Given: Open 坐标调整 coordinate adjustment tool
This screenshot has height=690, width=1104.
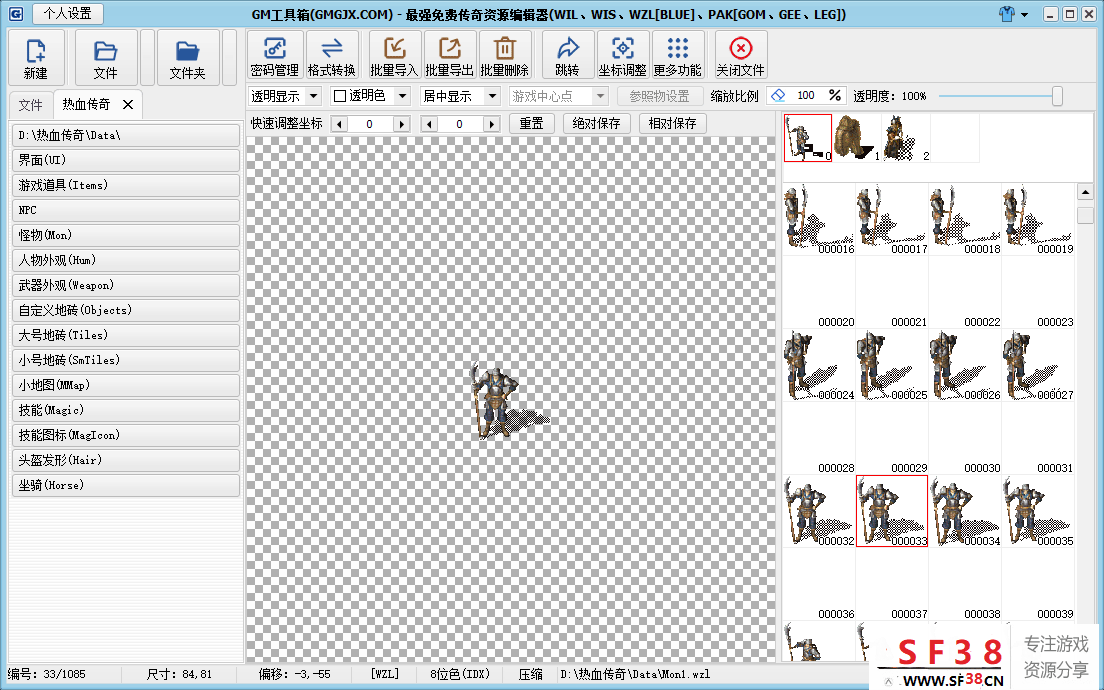Looking at the screenshot, I should click(622, 56).
